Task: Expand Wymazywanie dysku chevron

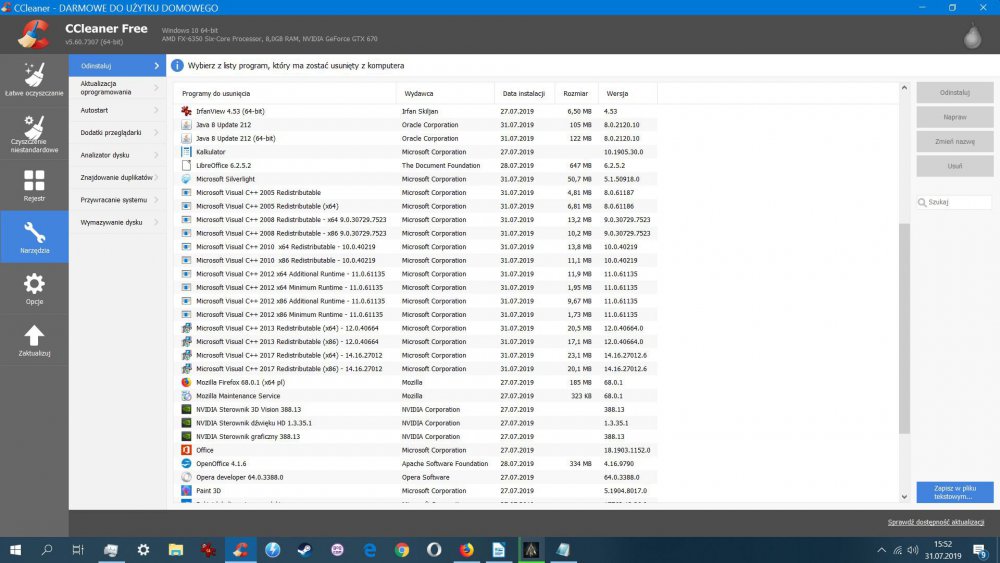Action: click(156, 222)
